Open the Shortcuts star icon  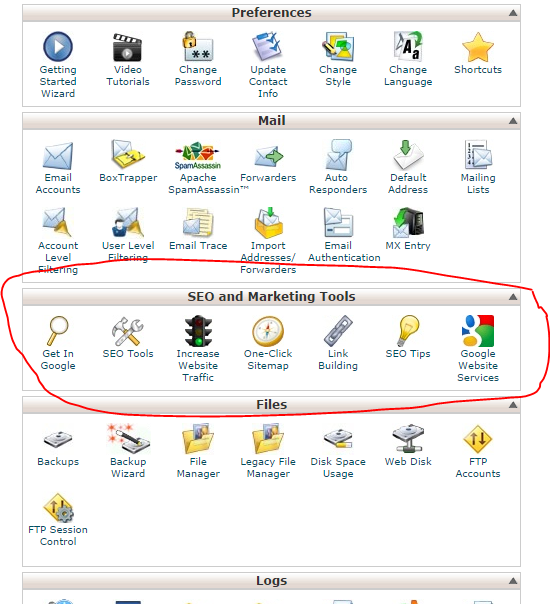coord(478,47)
